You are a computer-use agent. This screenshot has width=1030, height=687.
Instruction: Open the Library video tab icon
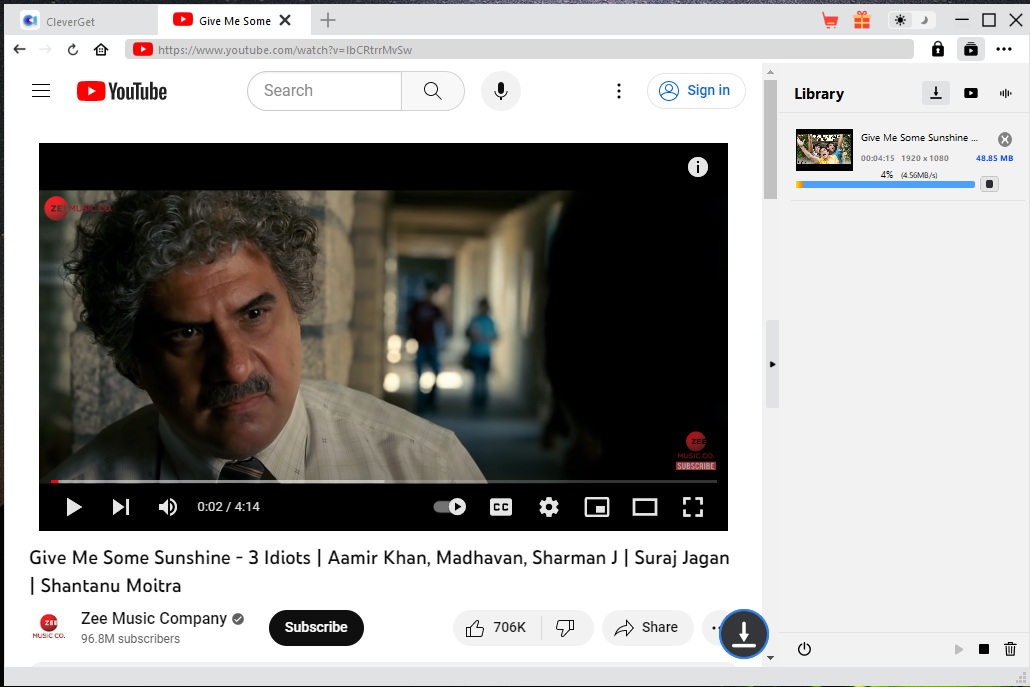pyautogui.click(x=970, y=93)
